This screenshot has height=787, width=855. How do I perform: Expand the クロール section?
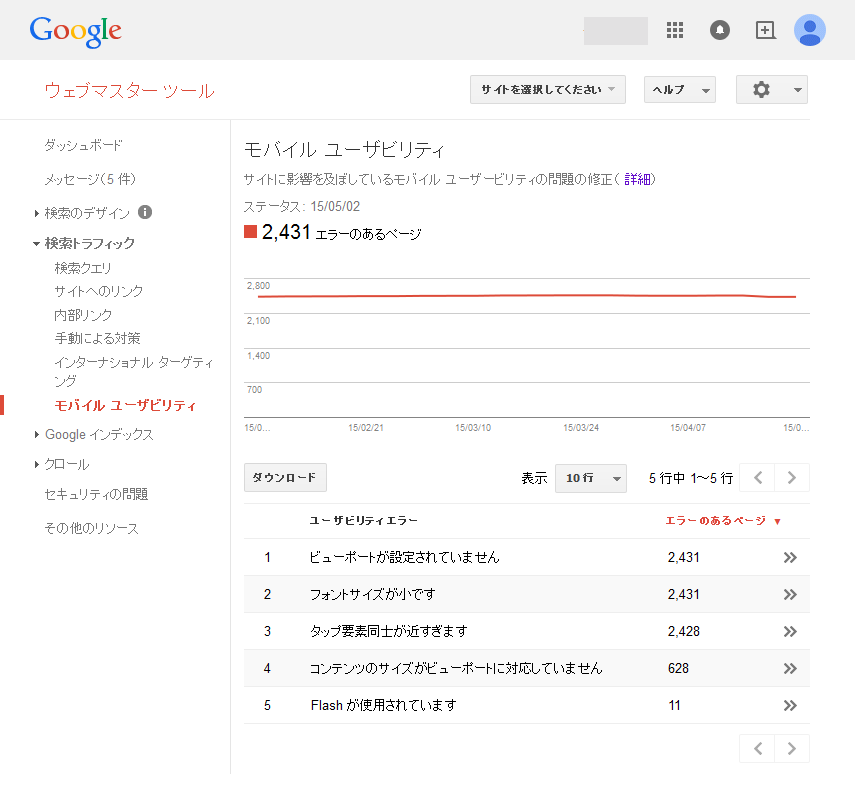[37, 465]
